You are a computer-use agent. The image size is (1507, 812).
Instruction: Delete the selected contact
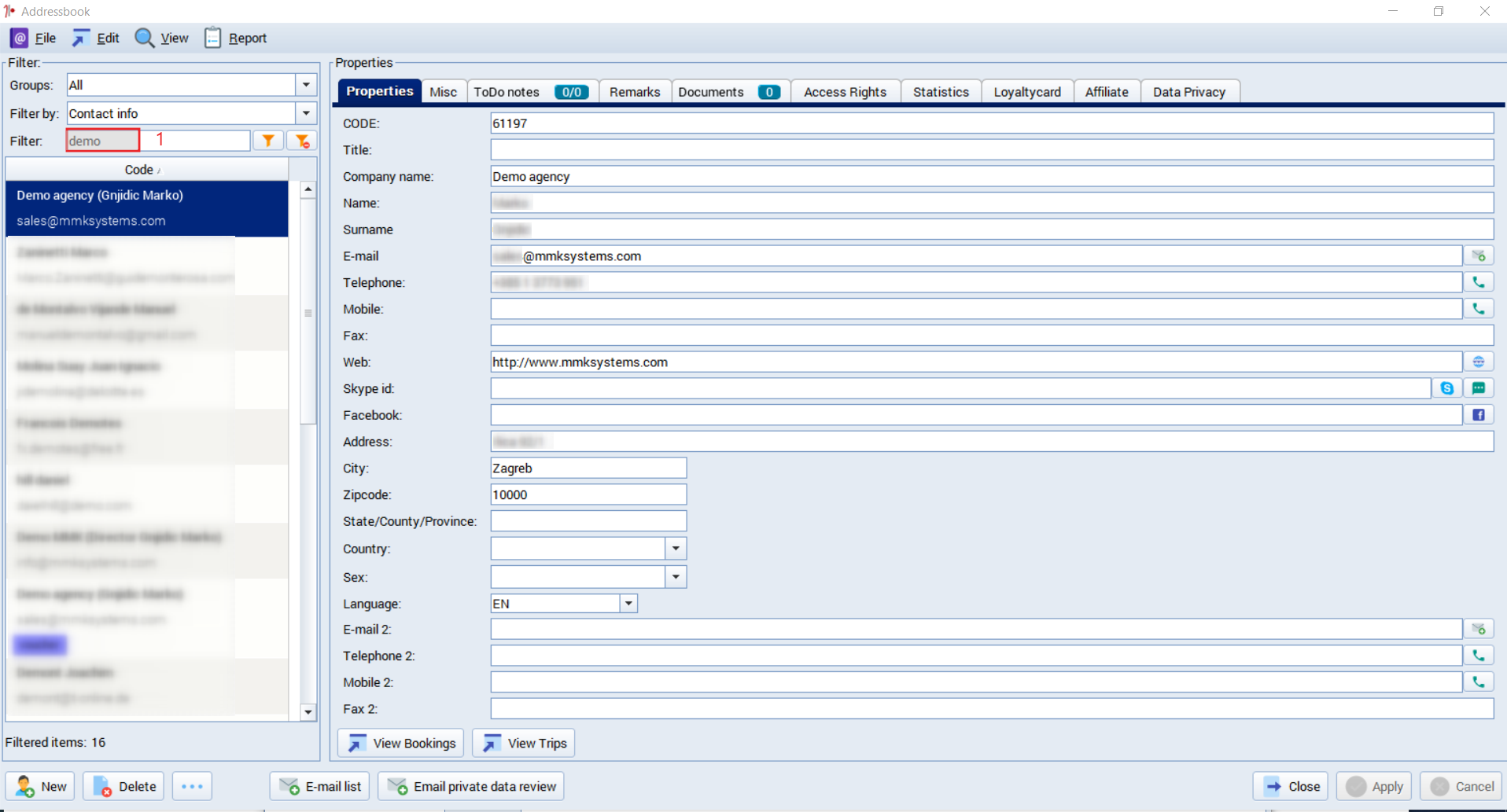click(123, 786)
